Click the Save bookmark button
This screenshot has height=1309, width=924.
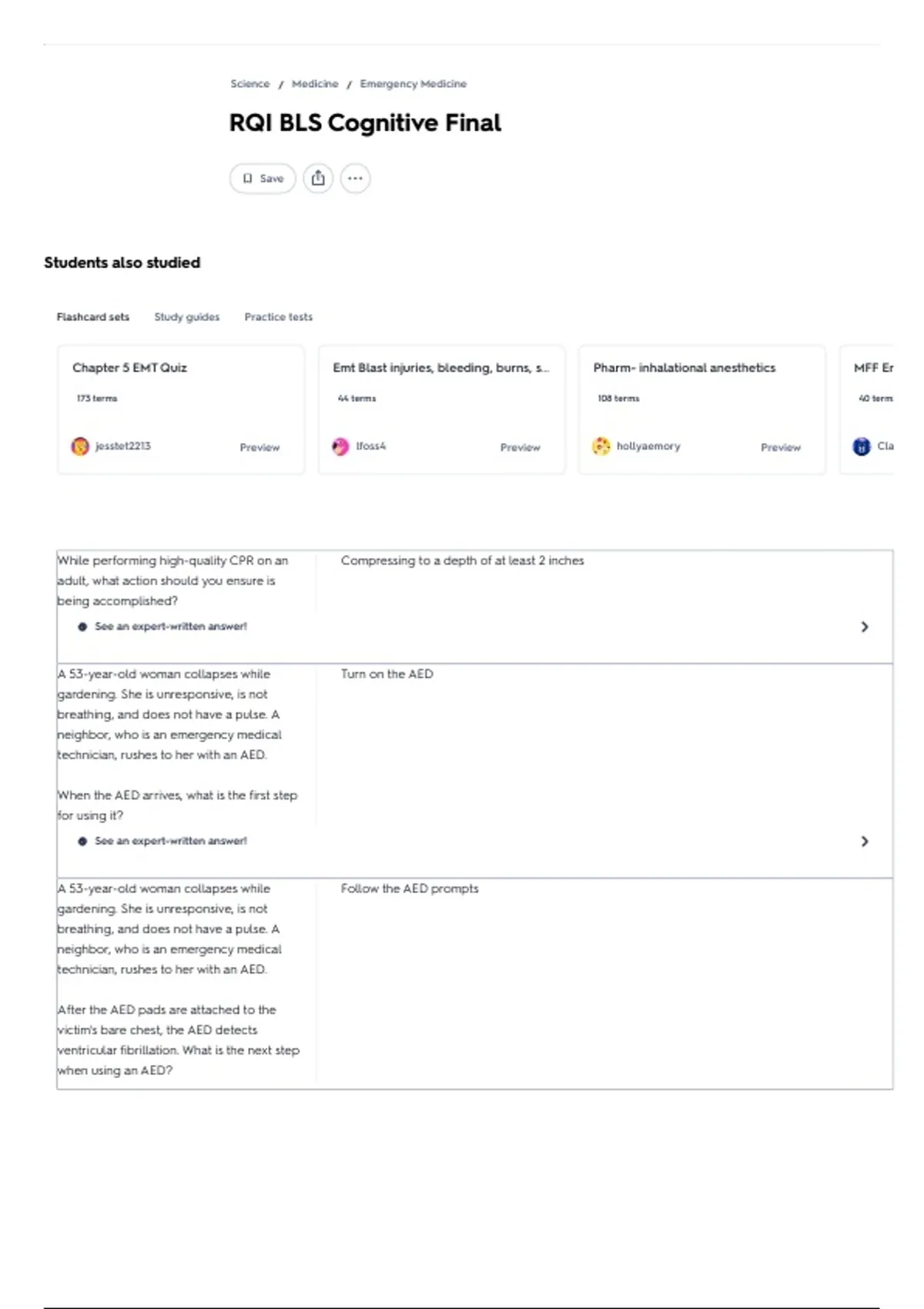pos(263,179)
